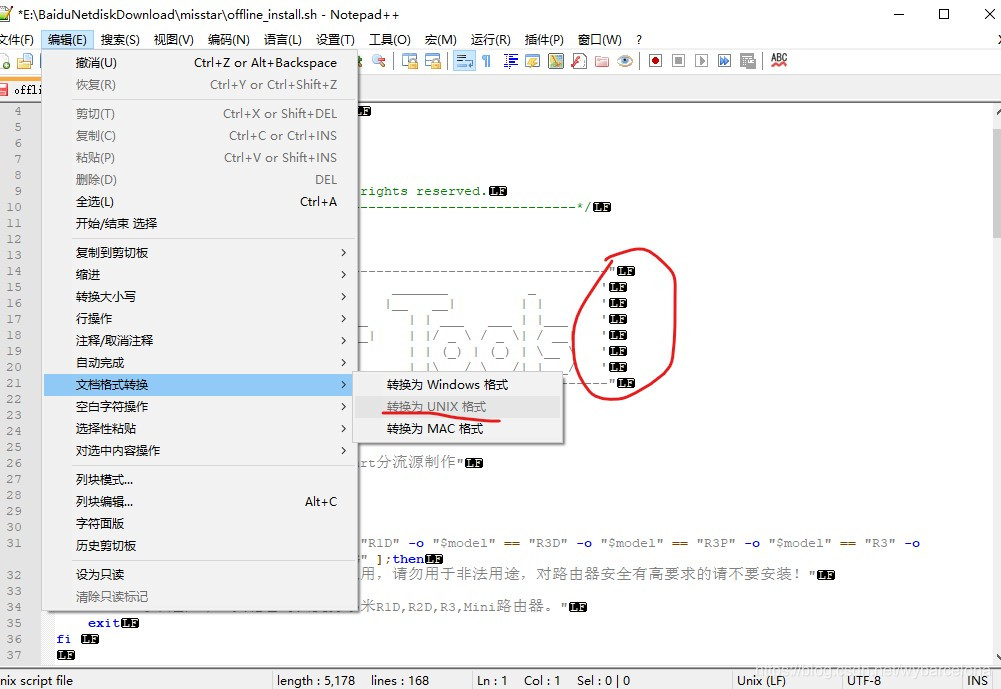Click the stop macro recording icon
The height and width of the screenshot is (689, 1001).
click(x=679, y=61)
